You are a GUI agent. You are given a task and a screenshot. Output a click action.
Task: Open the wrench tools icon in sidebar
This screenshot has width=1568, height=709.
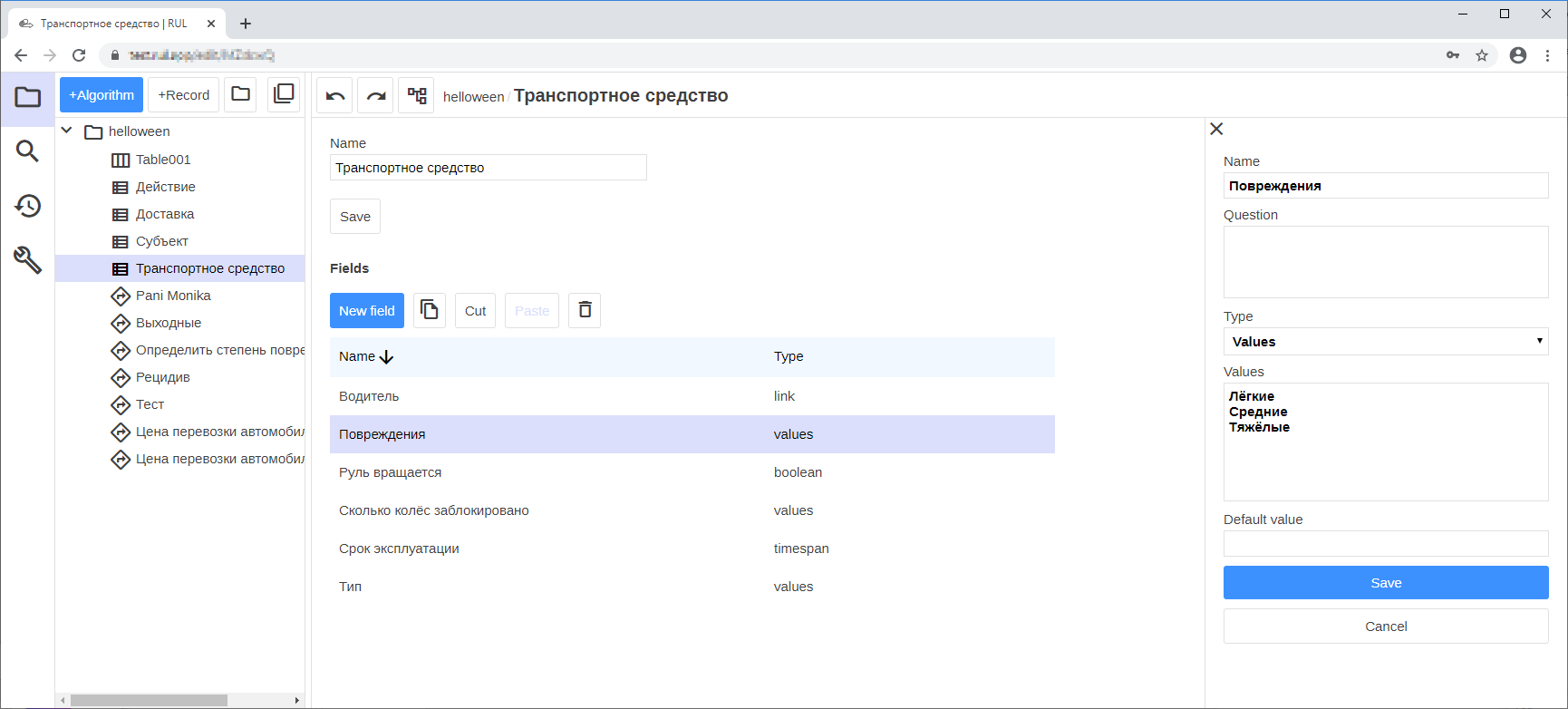coord(27,260)
